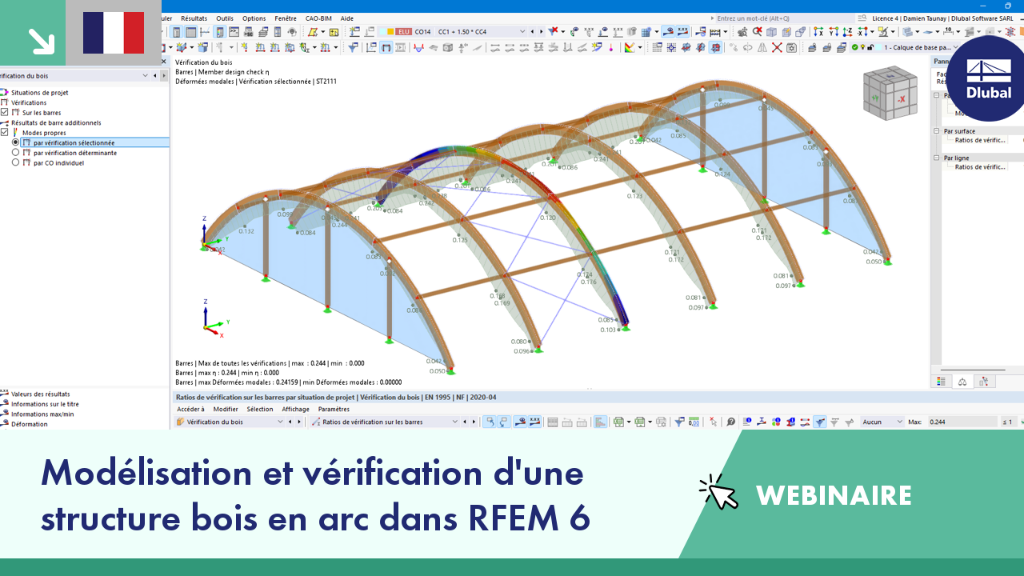Select 'Informations max/min' item

[x=42, y=414]
